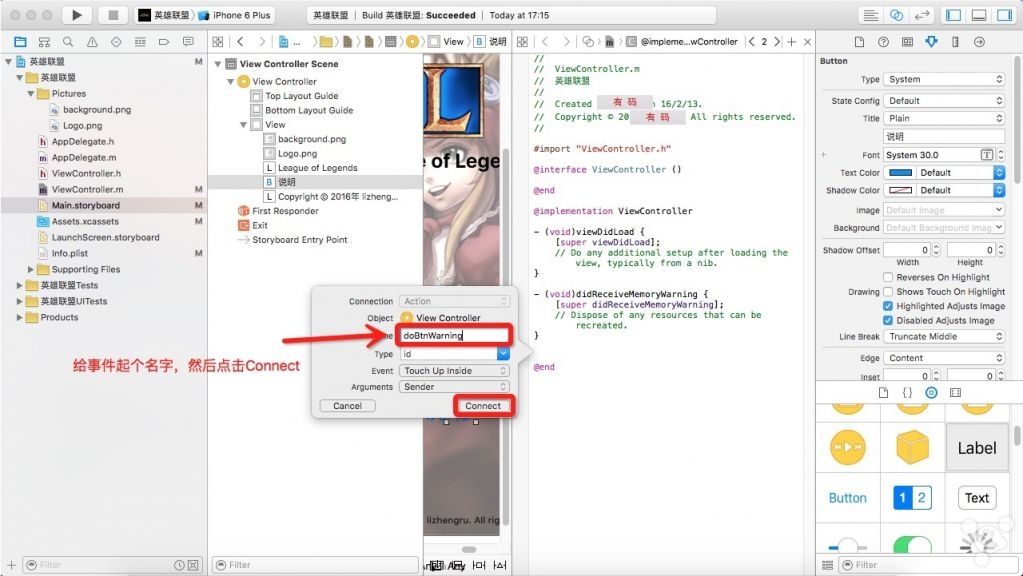Screen dimensions: 1023x576
Task: Select the Label object in library
Action: pyautogui.click(x=976, y=448)
